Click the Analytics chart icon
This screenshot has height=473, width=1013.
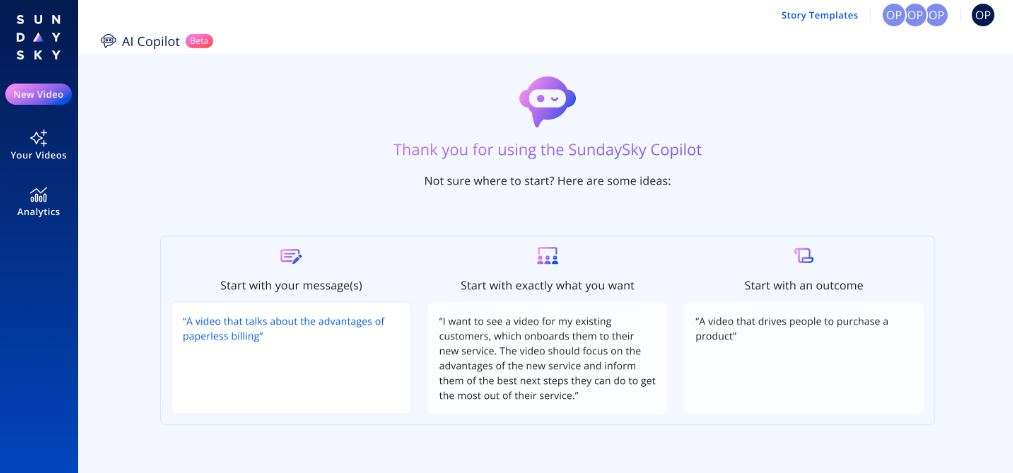(38, 194)
